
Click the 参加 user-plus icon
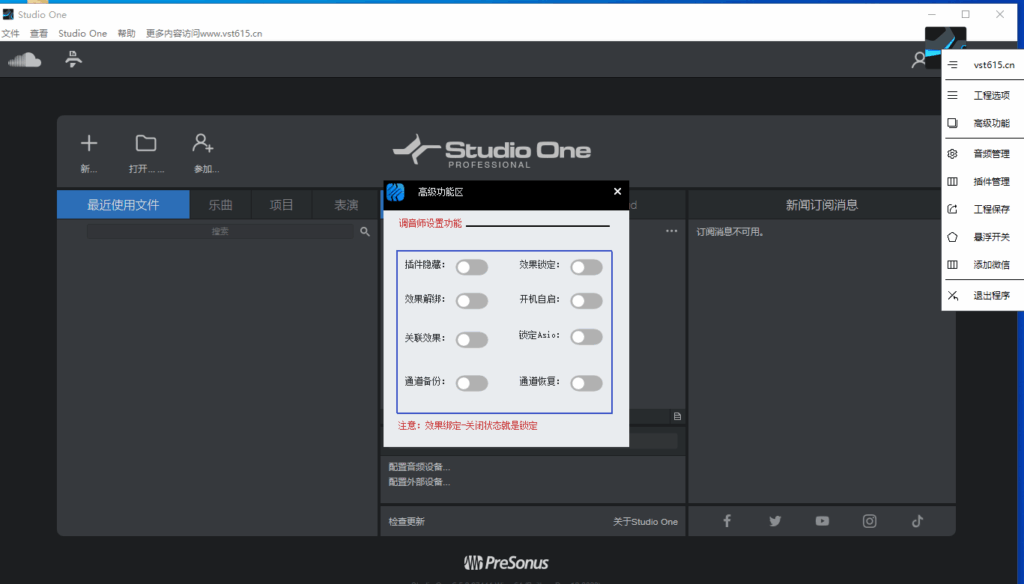coord(202,143)
